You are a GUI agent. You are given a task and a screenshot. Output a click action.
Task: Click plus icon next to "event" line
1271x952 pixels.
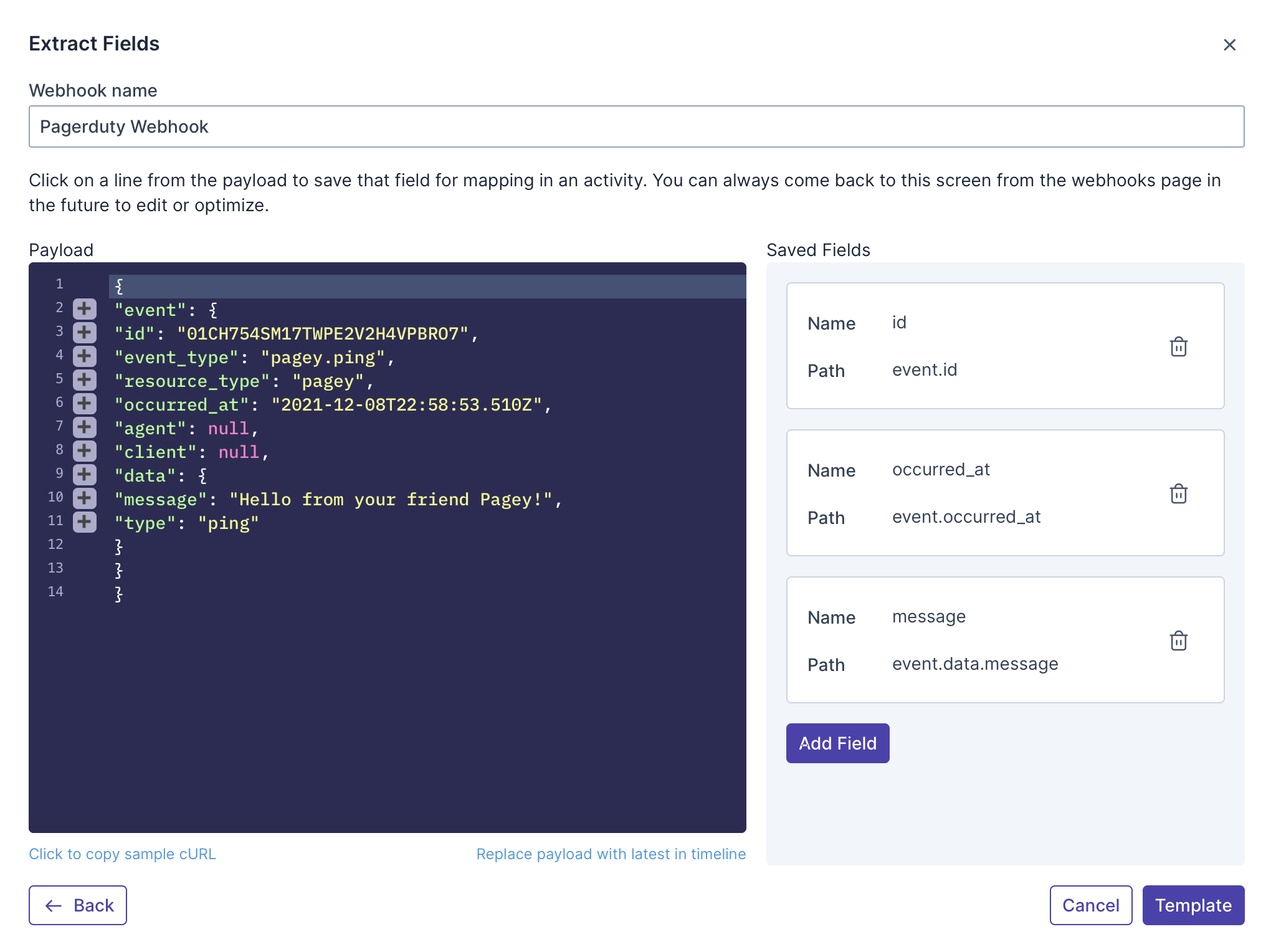84,309
